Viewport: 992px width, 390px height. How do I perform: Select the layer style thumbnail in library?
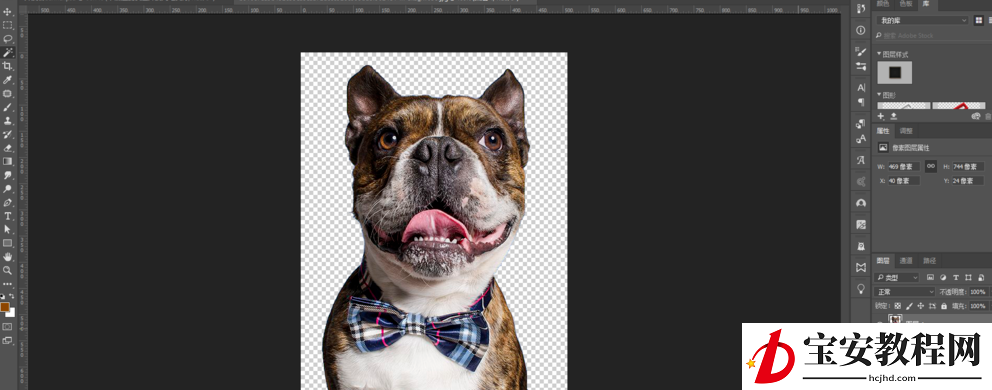click(x=895, y=72)
